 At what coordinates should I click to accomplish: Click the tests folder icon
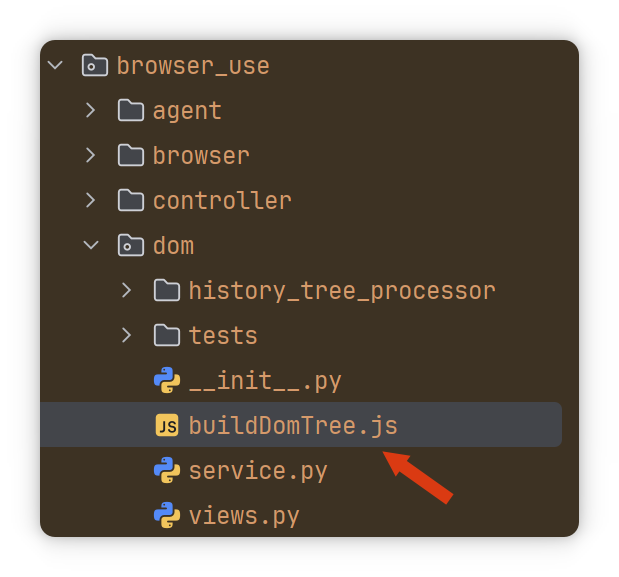tap(167, 336)
